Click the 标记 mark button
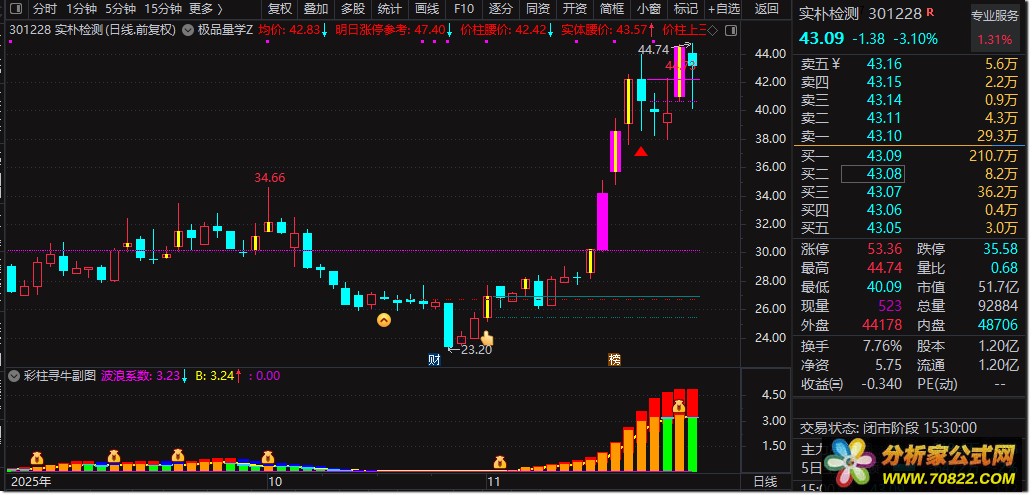Viewport: 1032px width, 495px height. (x=686, y=9)
